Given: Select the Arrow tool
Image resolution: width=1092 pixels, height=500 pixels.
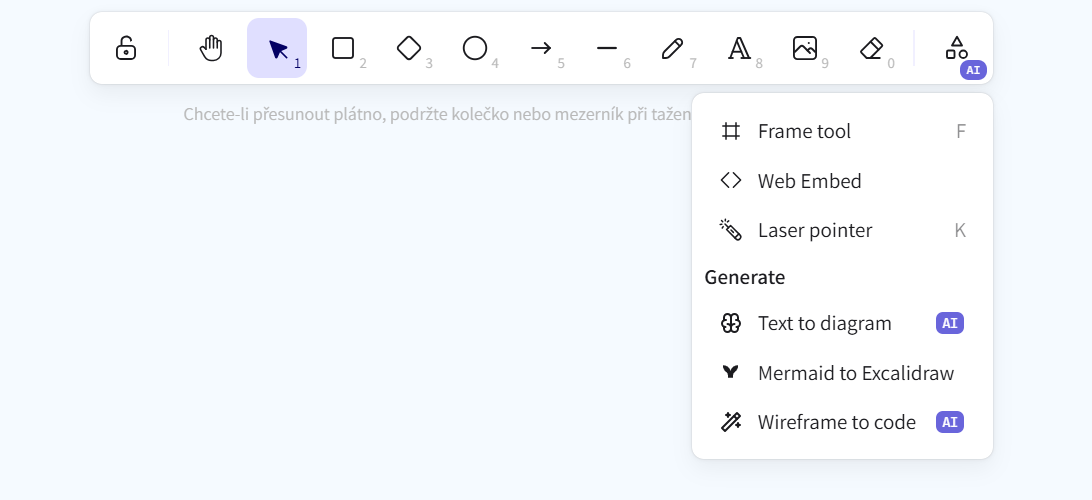Looking at the screenshot, I should coord(541,48).
